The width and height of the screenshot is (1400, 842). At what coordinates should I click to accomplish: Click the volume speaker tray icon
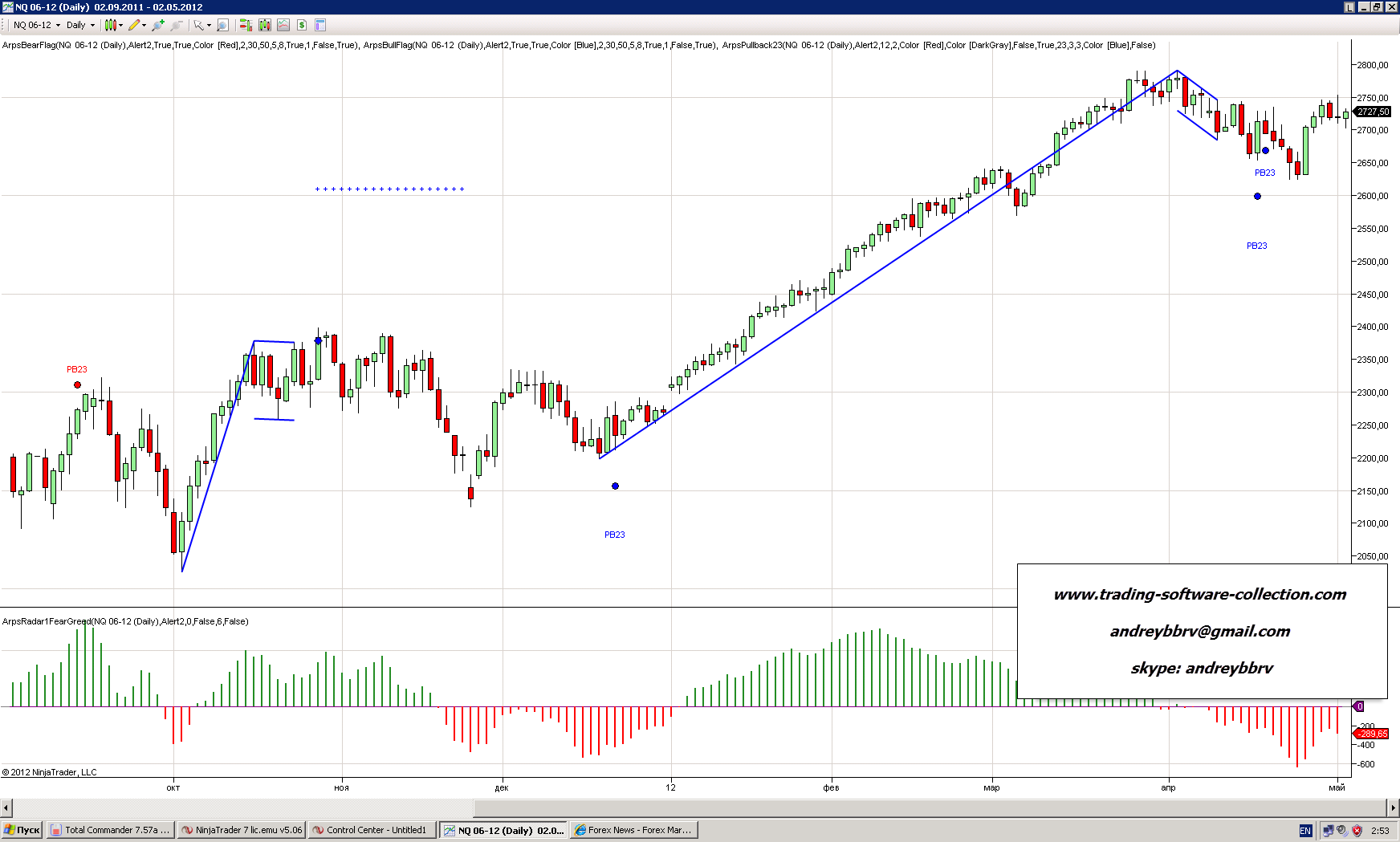(x=1342, y=831)
